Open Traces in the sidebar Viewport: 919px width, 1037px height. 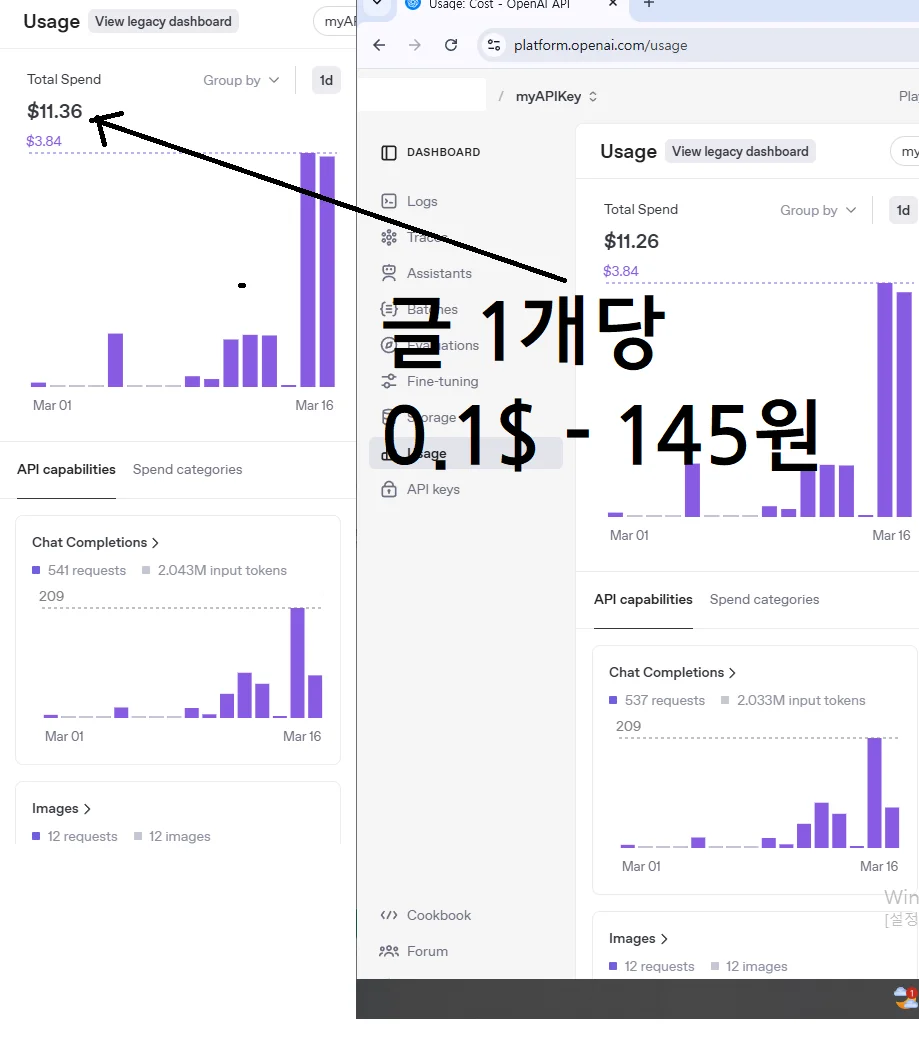426,237
